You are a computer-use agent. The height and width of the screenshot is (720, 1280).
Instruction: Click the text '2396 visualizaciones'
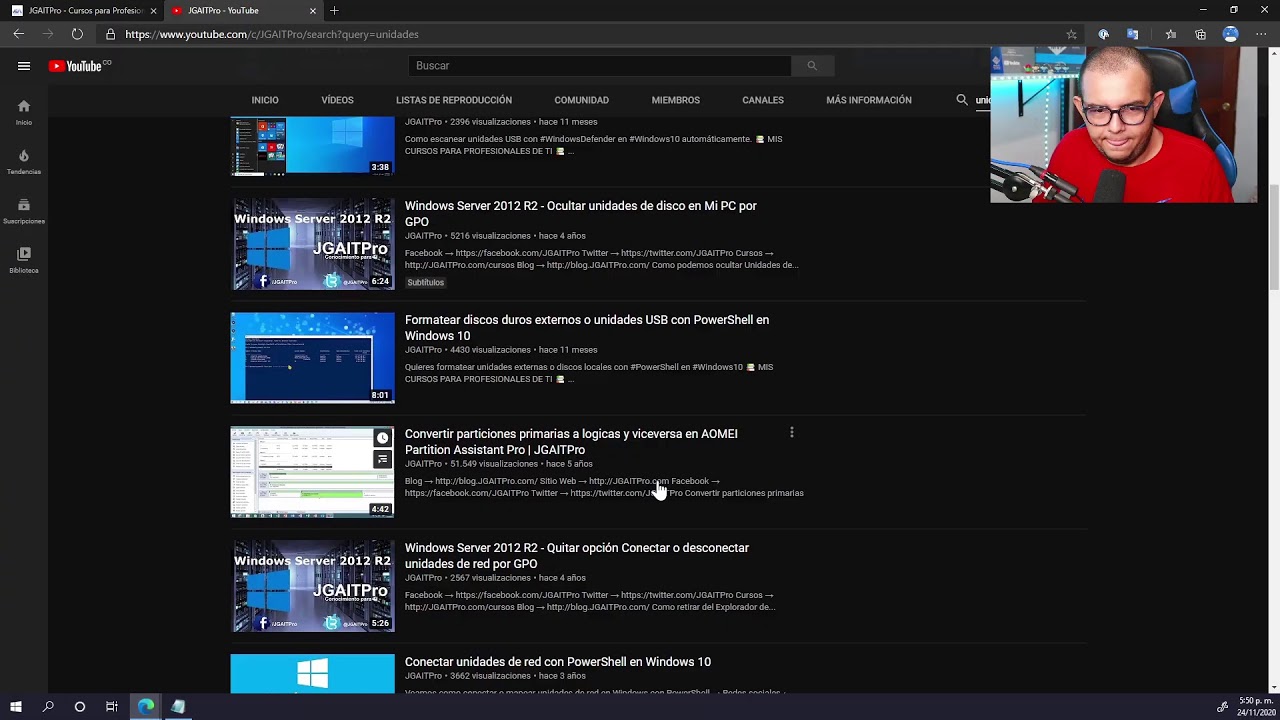click(x=491, y=122)
